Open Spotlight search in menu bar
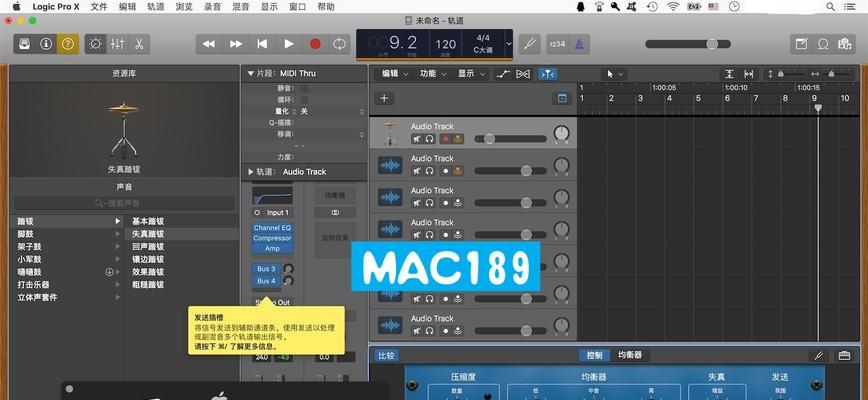The width and height of the screenshot is (868, 400). (x=830, y=7)
